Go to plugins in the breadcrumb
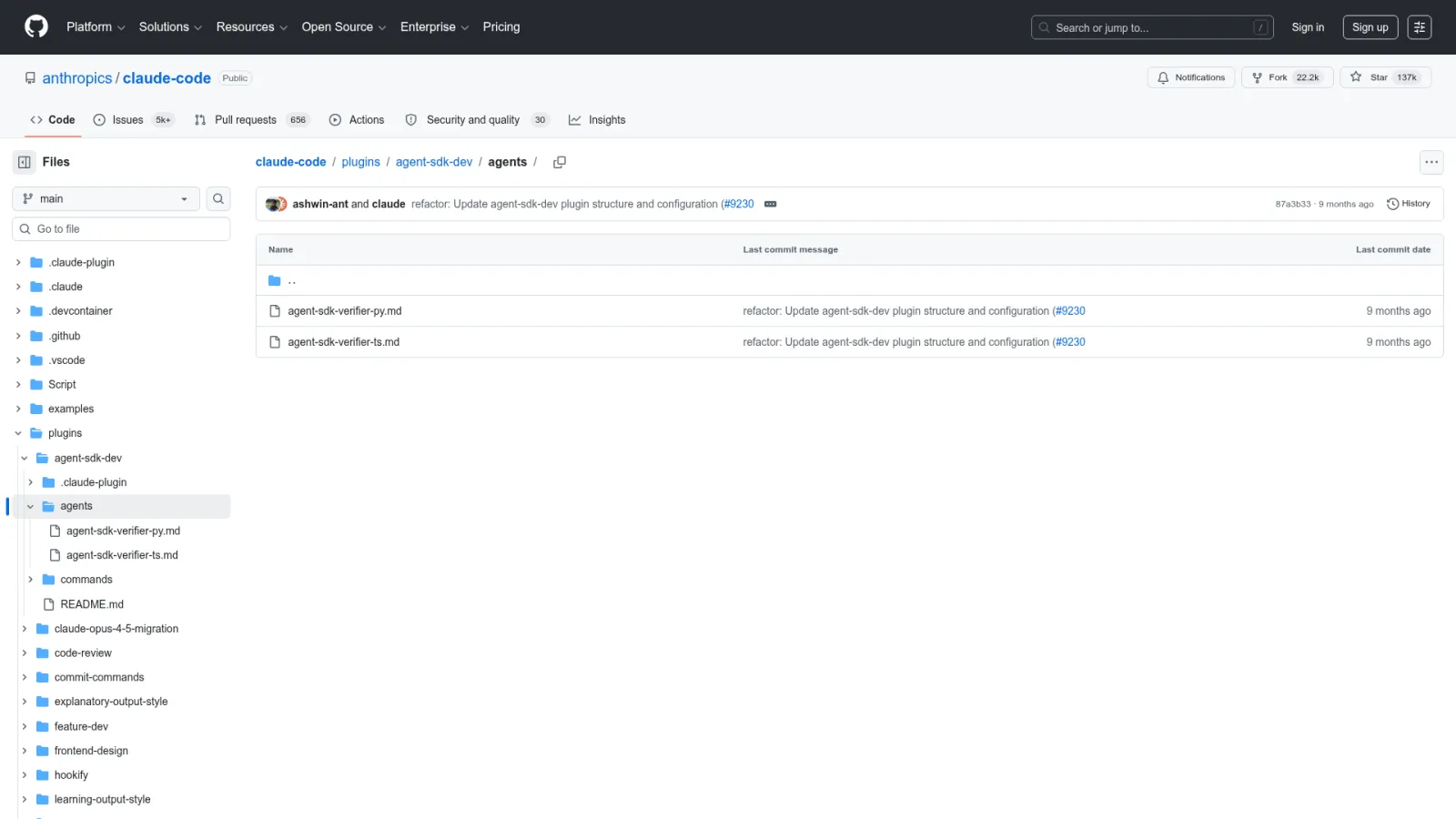Viewport: 1456px width, 819px height. tap(360, 162)
